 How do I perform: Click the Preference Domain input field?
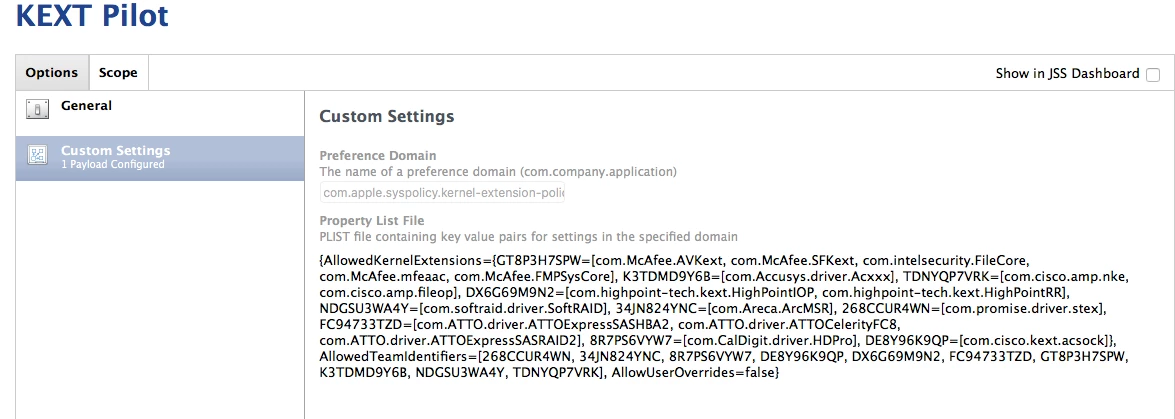pos(442,193)
